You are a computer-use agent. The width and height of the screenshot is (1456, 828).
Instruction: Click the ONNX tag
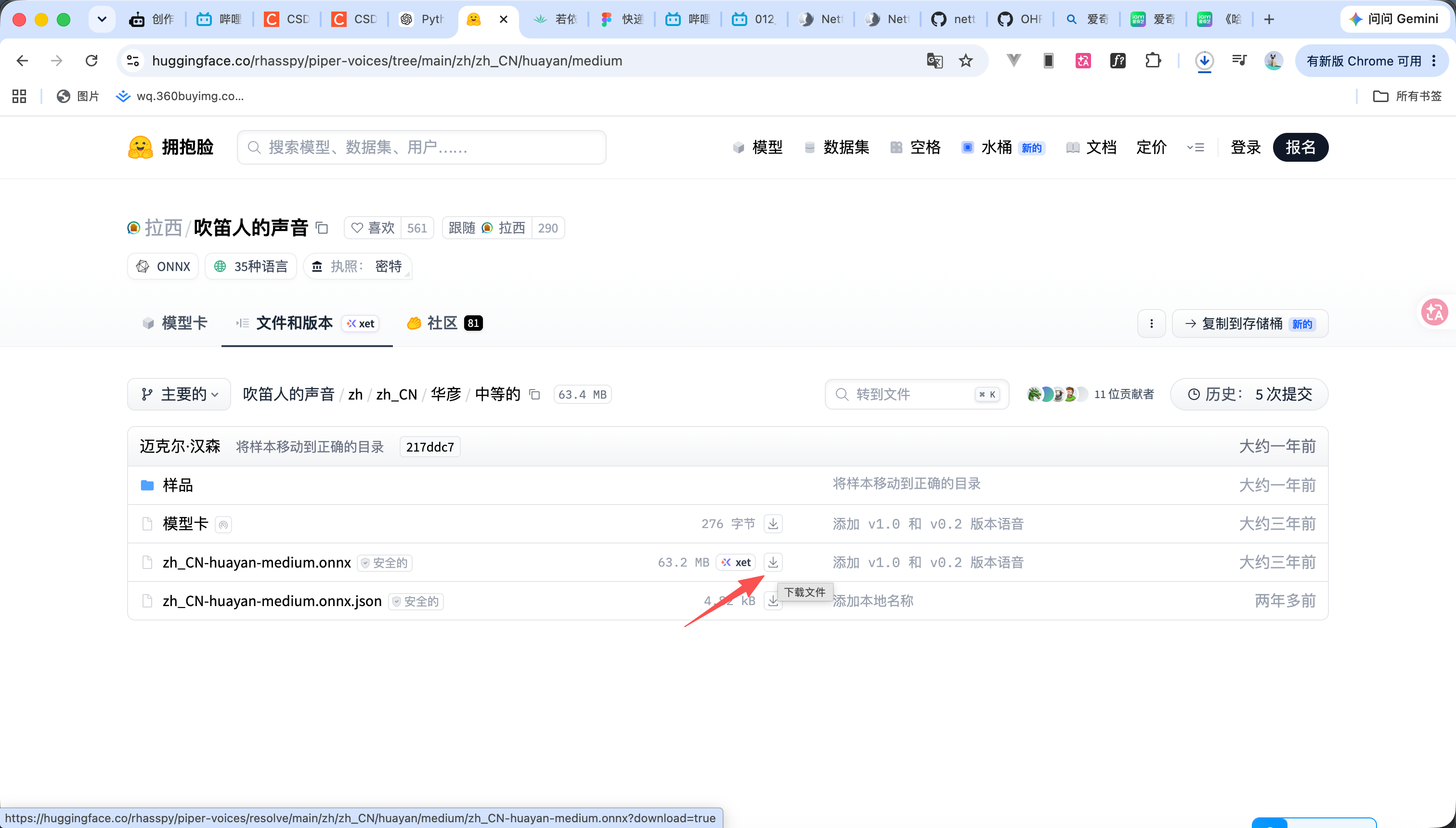coord(163,266)
